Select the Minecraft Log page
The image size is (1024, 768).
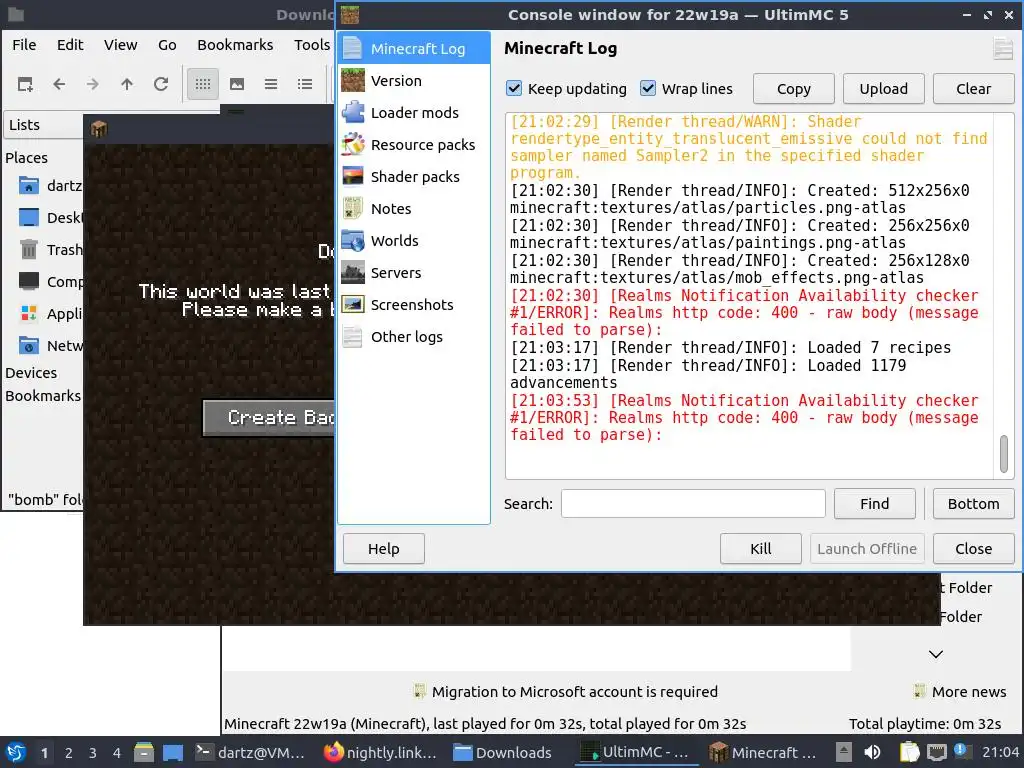click(413, 49)
